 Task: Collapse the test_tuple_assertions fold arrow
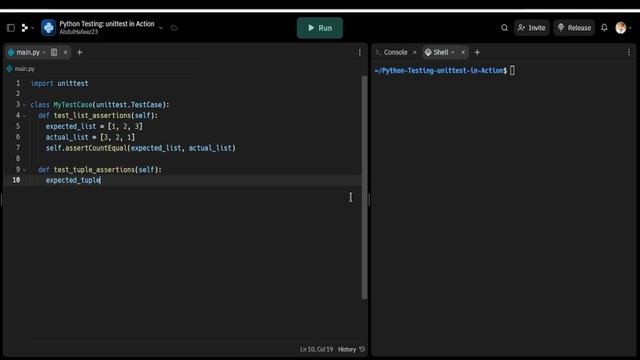coord(24,170)
